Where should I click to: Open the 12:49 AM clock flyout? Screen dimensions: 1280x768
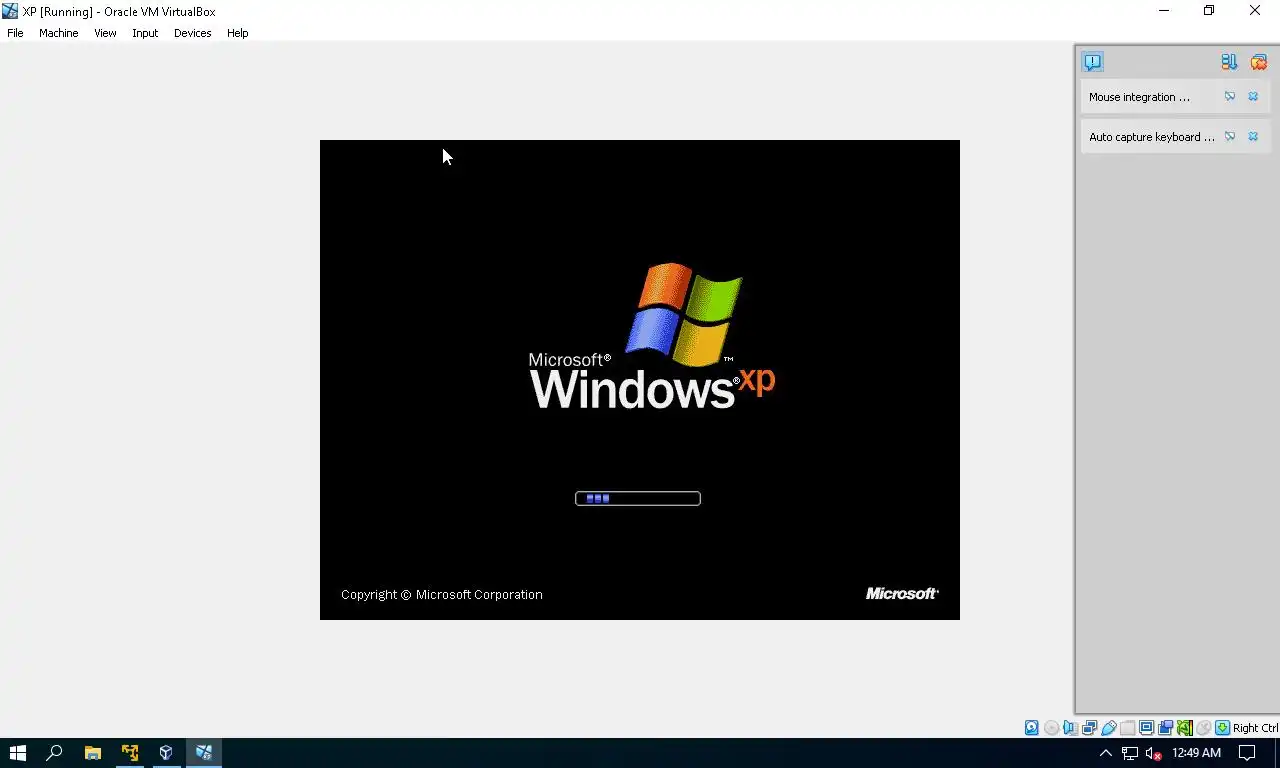click(1196, 753)
